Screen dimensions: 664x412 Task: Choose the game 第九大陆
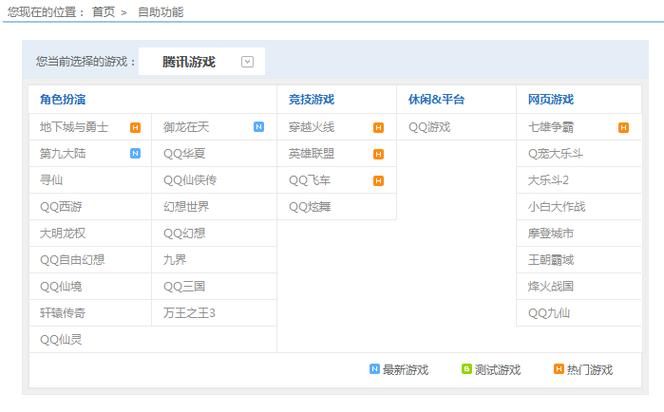tap(63, 153)
